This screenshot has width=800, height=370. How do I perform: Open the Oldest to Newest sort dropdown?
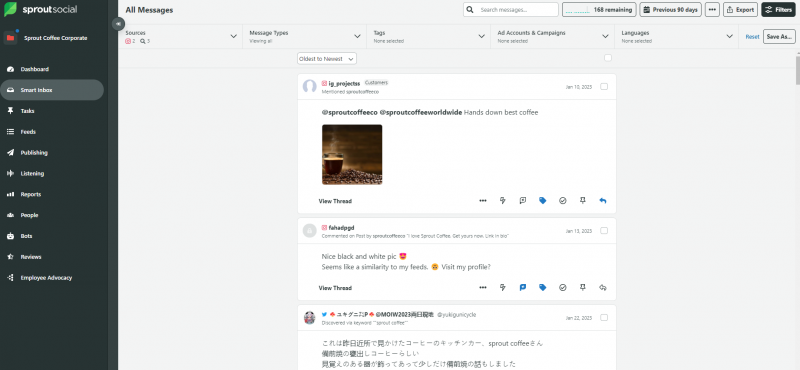tap(327, 59)
